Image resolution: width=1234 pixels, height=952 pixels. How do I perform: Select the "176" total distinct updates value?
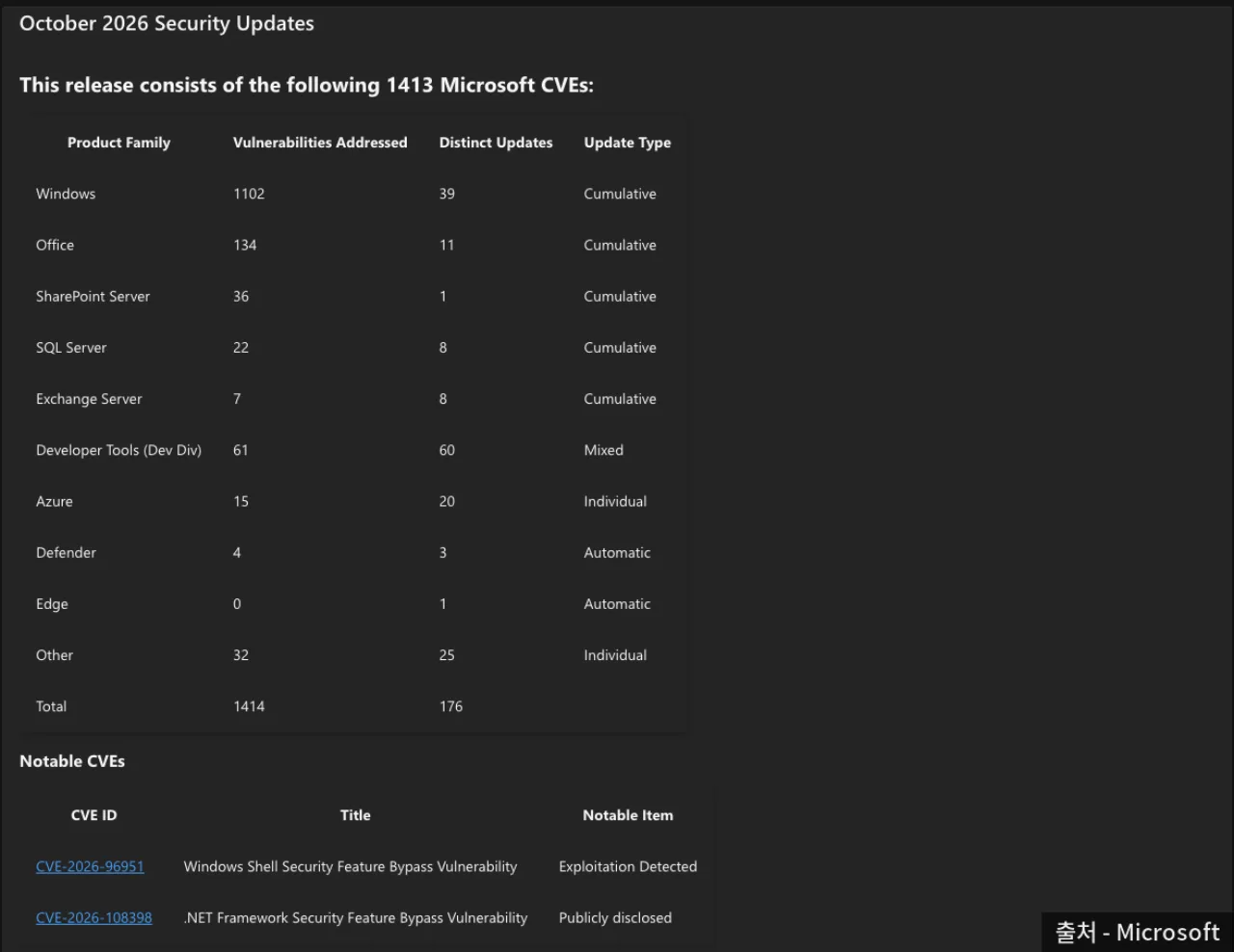pyautogui.click(x=451, y=706)
